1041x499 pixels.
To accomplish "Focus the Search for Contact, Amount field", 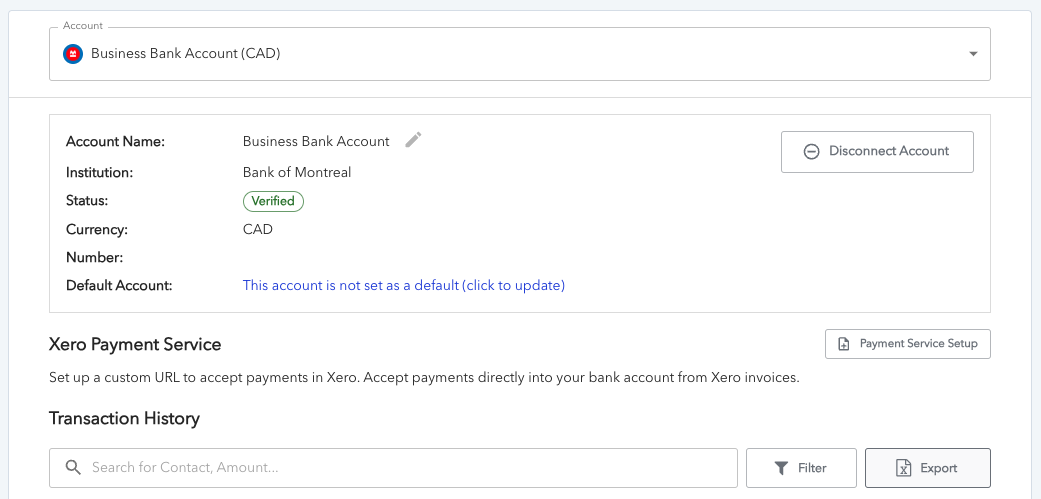I will pos(393,468).
